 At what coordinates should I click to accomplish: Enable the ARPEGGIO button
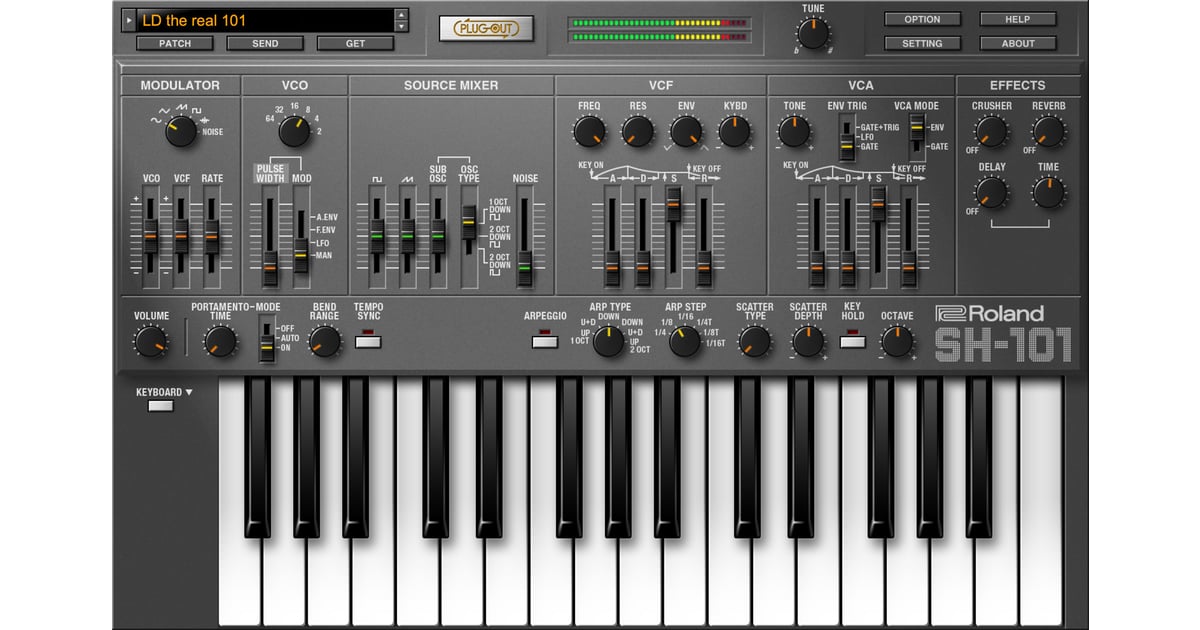click(x=545, y=342)
